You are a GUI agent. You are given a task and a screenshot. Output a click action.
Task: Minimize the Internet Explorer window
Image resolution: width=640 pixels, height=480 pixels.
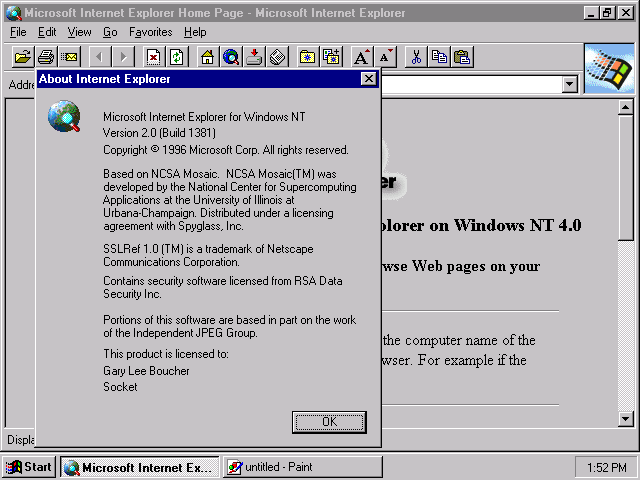click(591, 13)
